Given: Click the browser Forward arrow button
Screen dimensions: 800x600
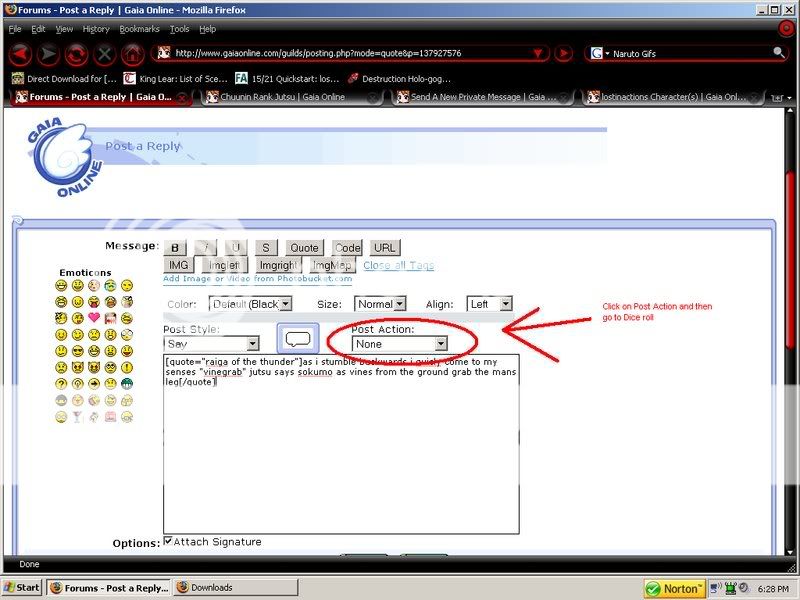Looking at the screenshot, I should 48,54.
